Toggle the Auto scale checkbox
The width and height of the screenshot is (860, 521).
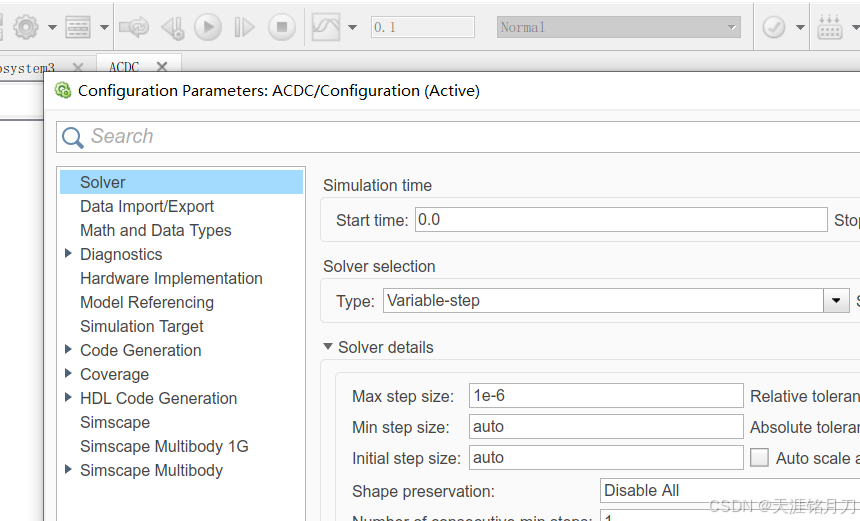760,458
